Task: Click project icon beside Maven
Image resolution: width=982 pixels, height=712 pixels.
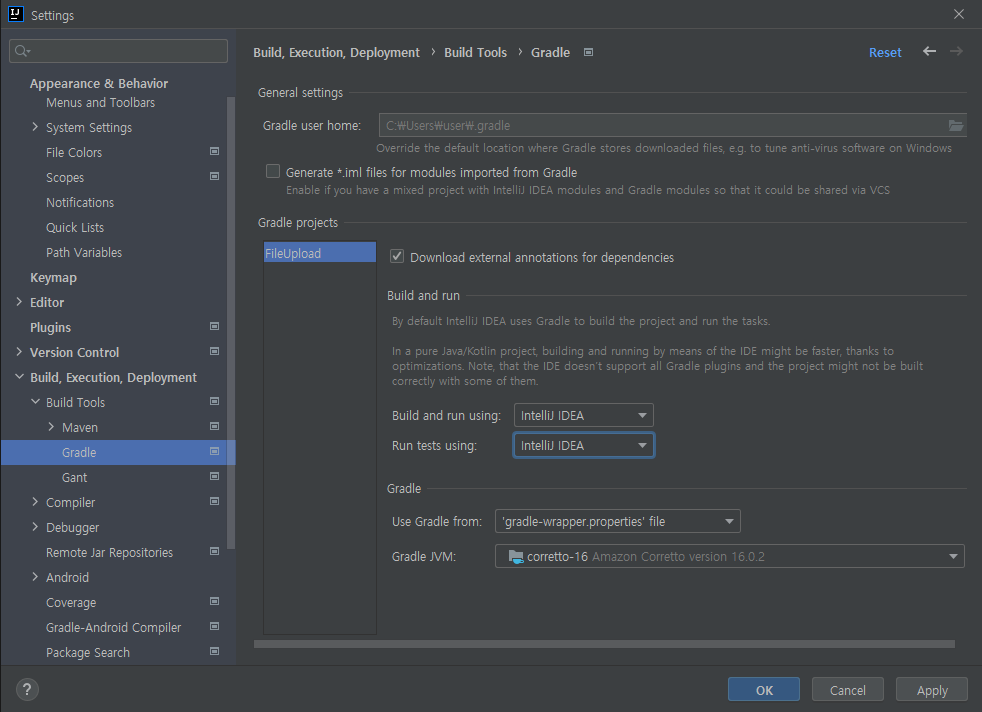Action: click(x=214, y=426)
